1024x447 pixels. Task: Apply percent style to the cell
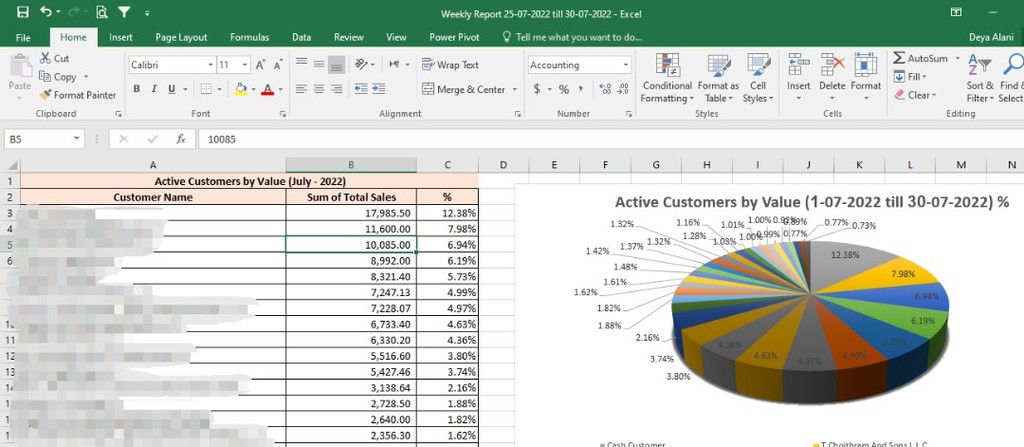click(x=564, y=90)
